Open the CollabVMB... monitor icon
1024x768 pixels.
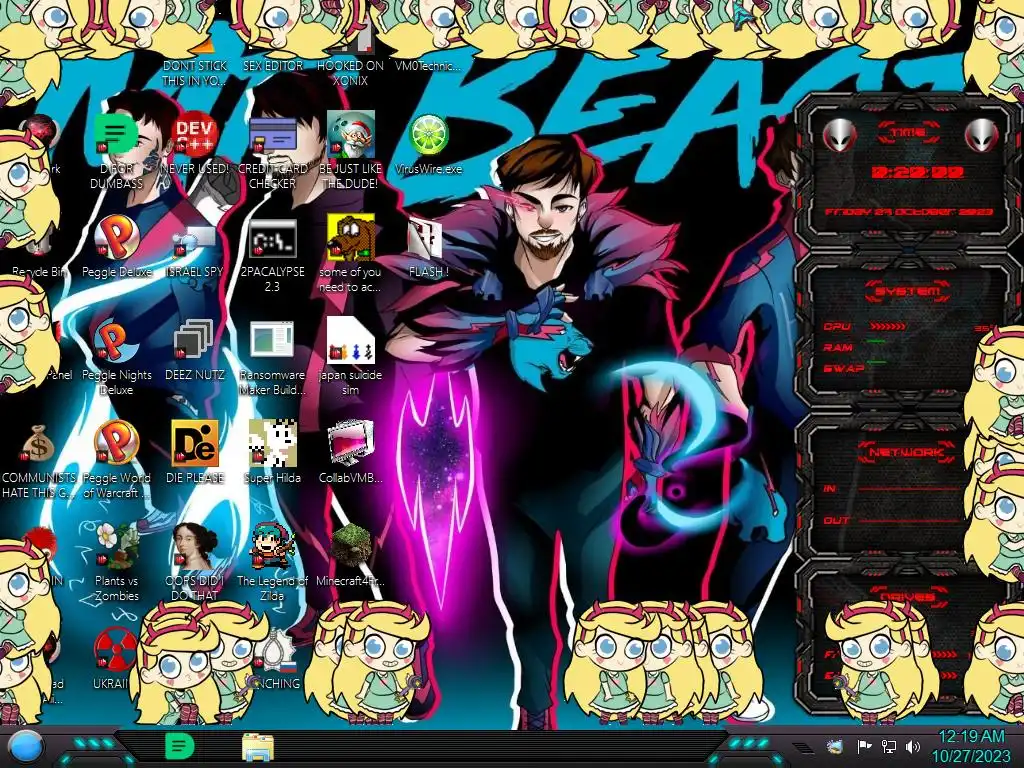click(350, 444)
